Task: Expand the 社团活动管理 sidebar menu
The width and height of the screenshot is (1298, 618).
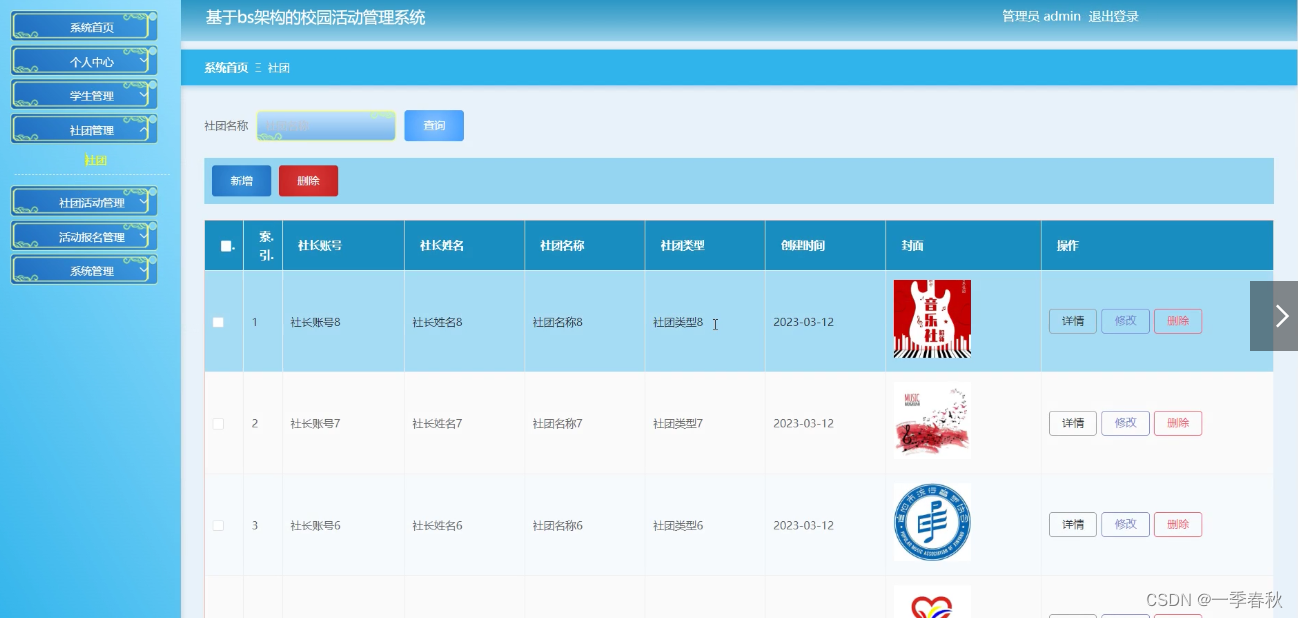Action: pyautogui.click(x=84, y=201)
